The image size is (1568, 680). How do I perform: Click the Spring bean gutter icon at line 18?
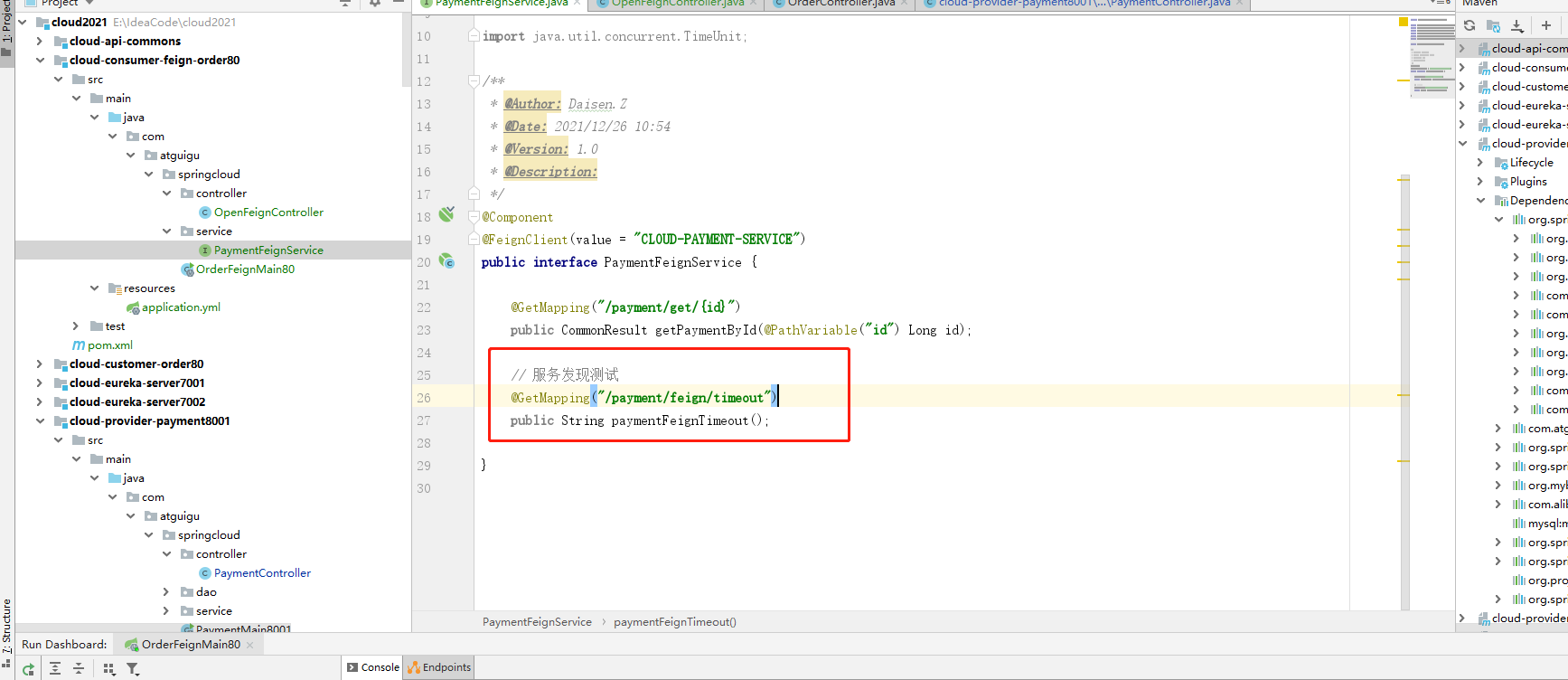446,214
